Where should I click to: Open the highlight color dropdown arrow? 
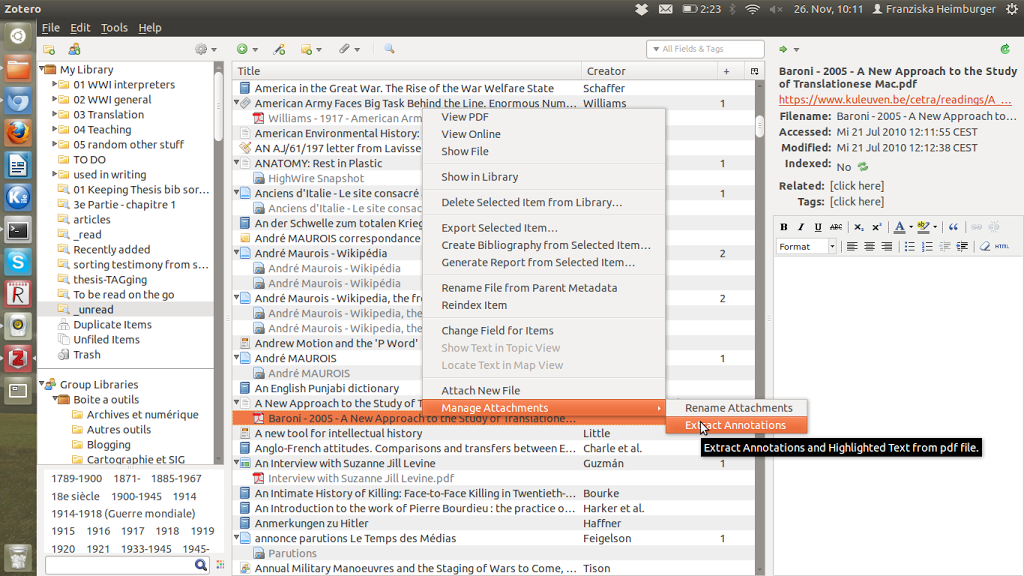point(935,227)
